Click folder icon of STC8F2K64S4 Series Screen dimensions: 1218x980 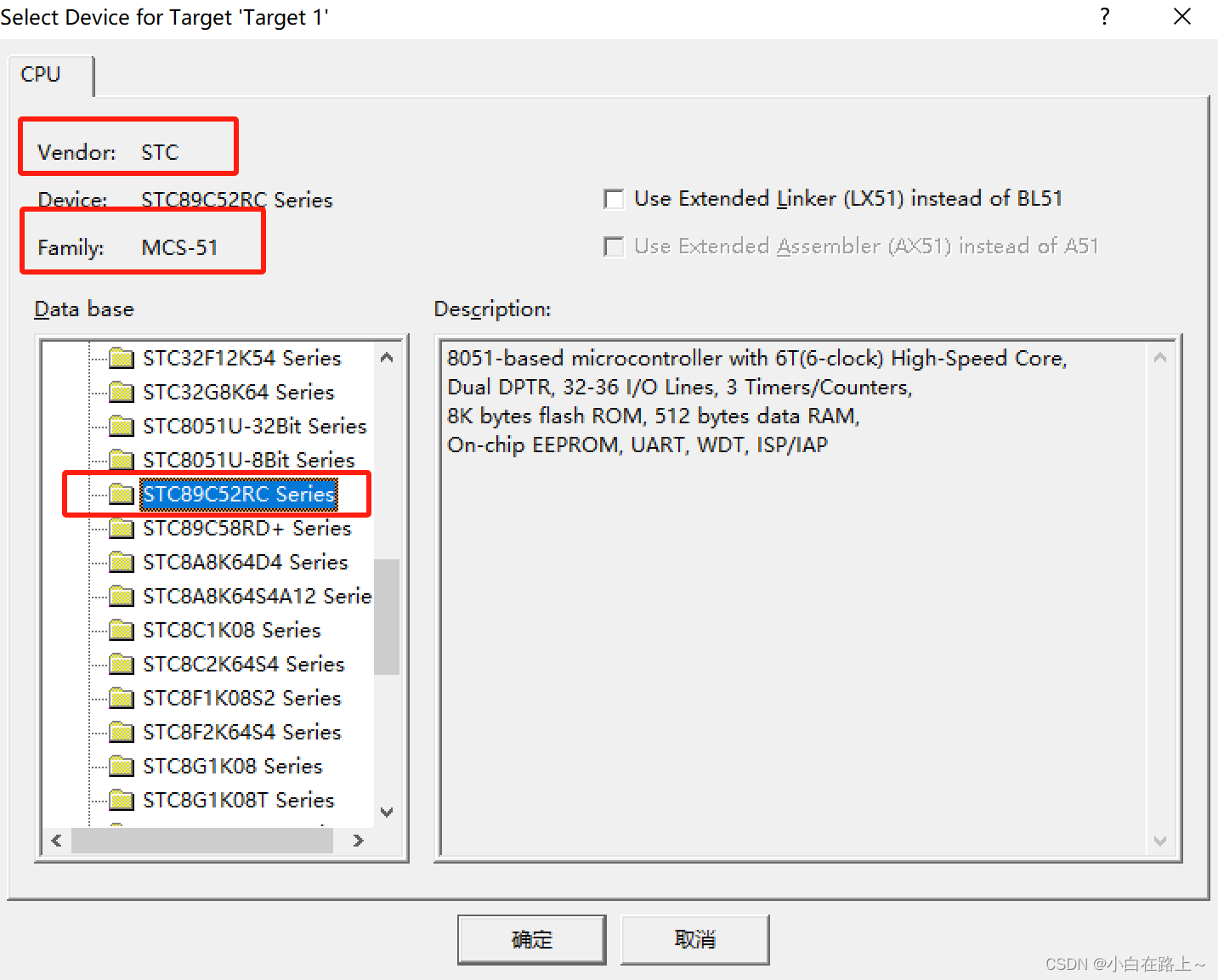(x=122, y=732)
